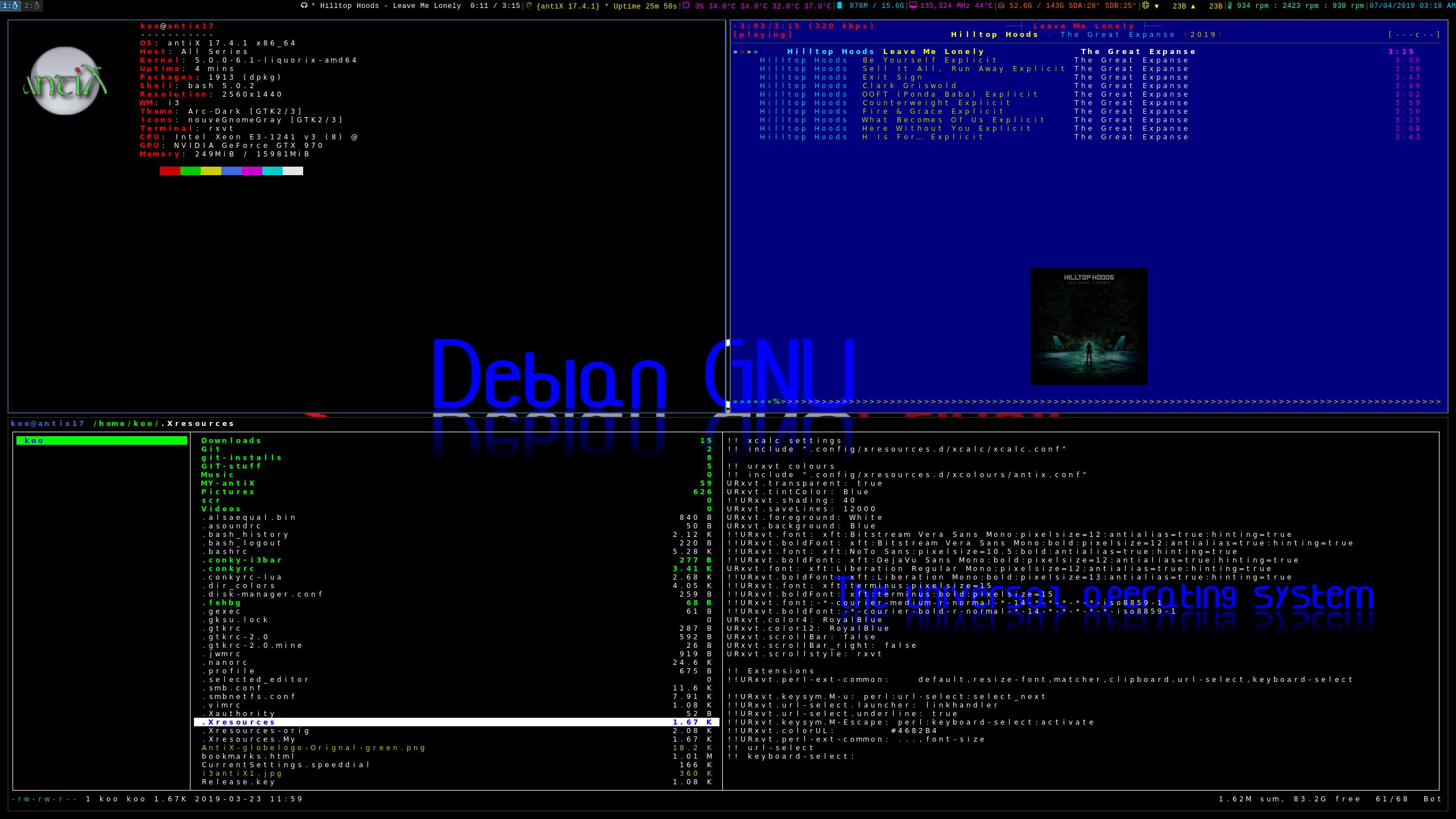Click the network globe icon in bar

click(1145, 6)
